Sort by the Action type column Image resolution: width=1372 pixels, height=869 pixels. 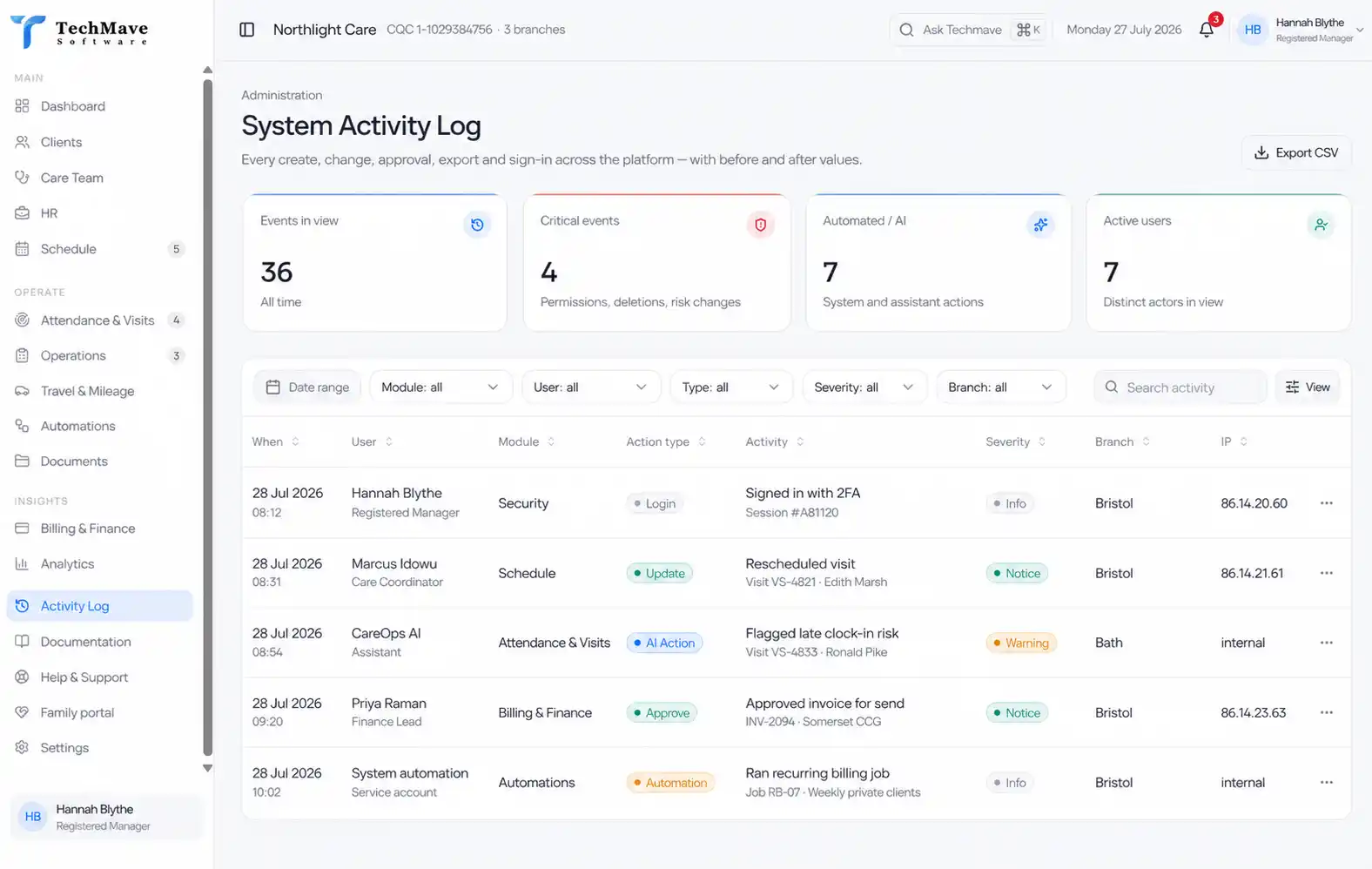[x=665, y=441]
